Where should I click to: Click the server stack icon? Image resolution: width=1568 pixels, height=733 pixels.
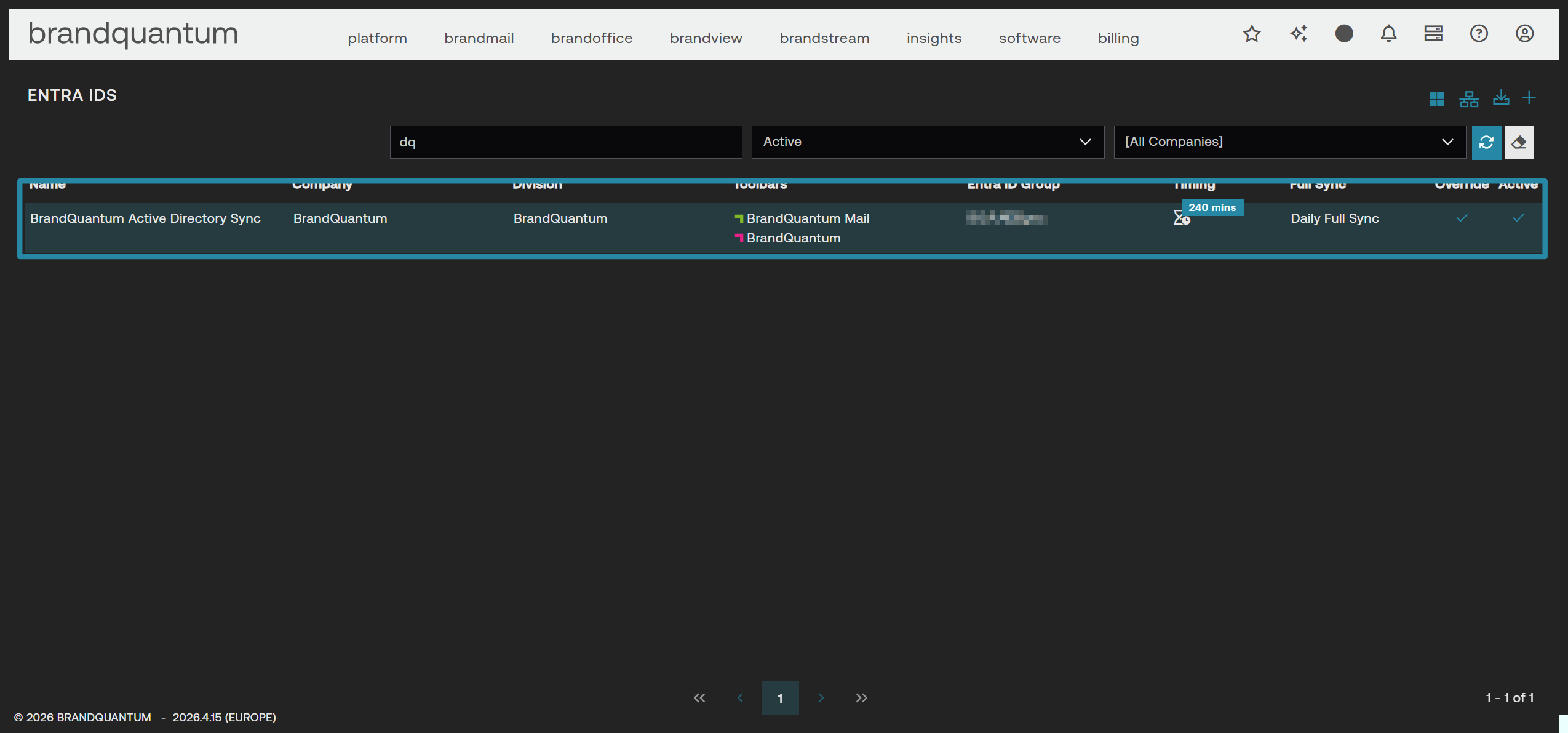pyautogui.click(x=1433, y=34)
